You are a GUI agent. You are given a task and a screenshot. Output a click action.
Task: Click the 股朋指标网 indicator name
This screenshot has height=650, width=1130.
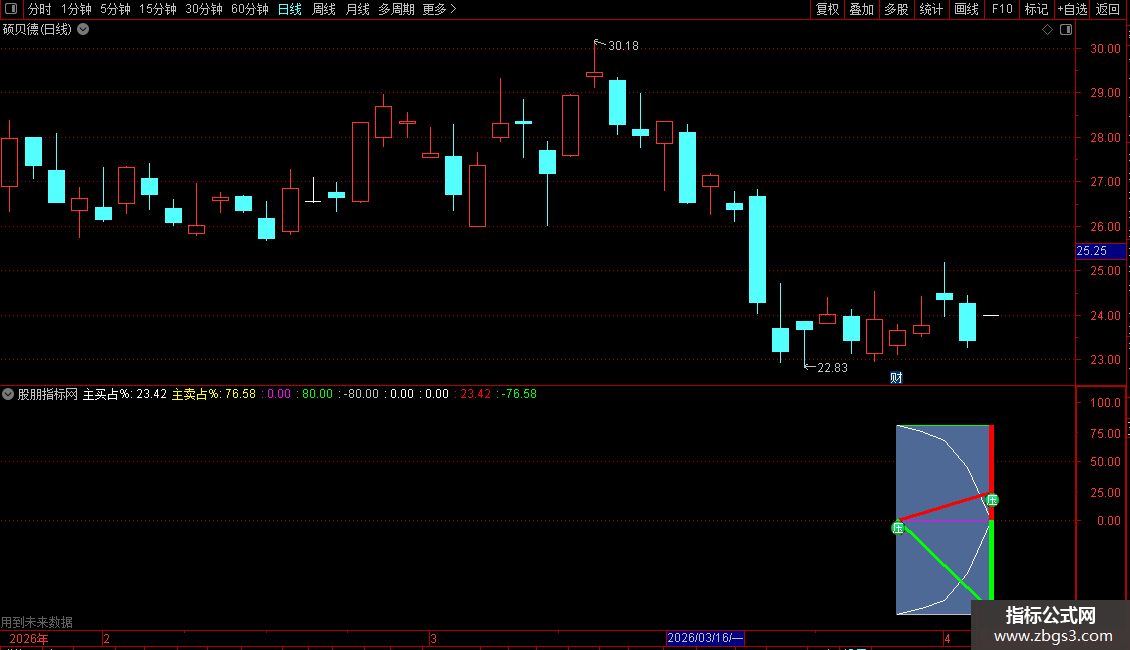(x=48, y=394)
